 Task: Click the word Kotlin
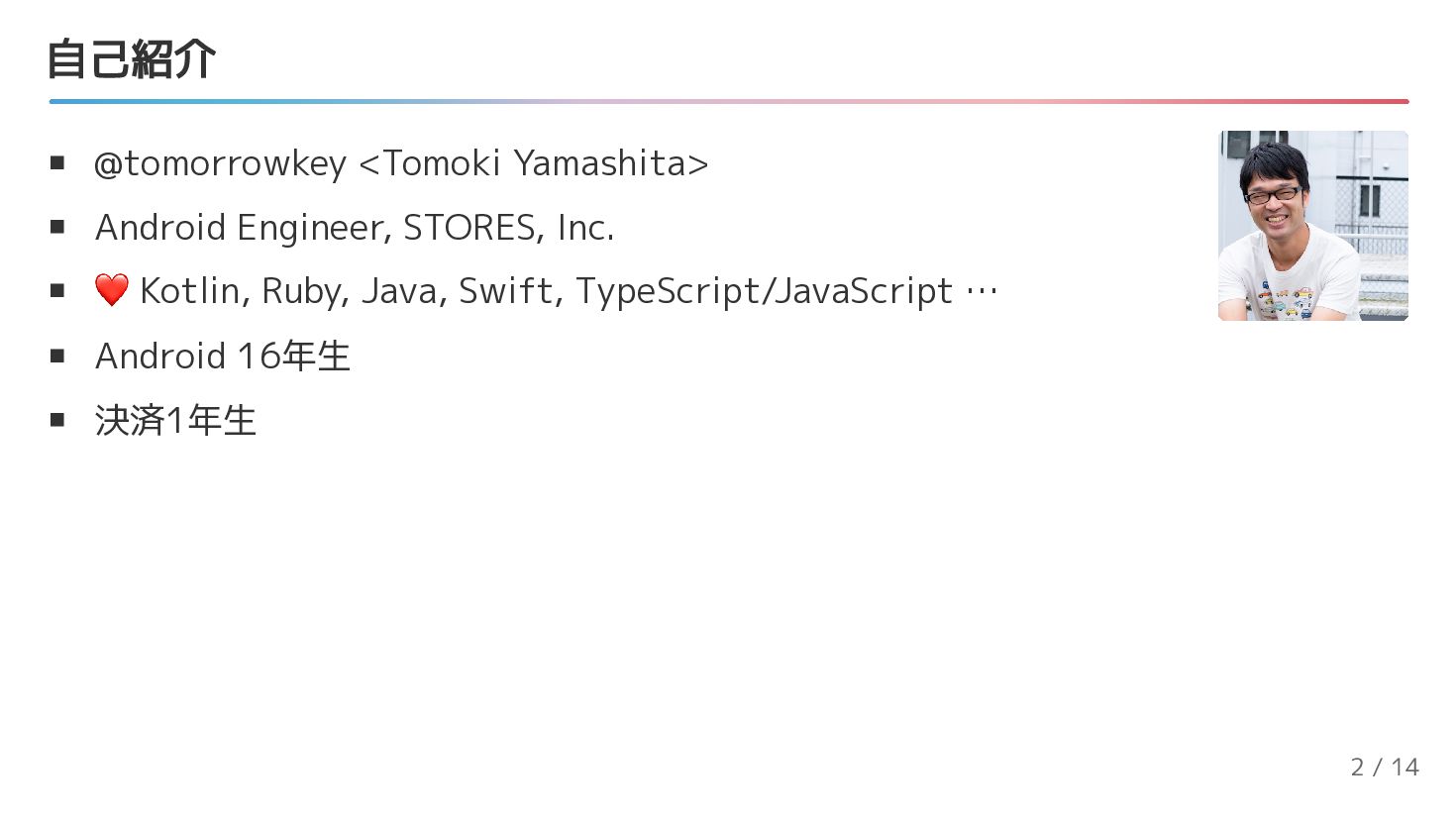(194, 291)
